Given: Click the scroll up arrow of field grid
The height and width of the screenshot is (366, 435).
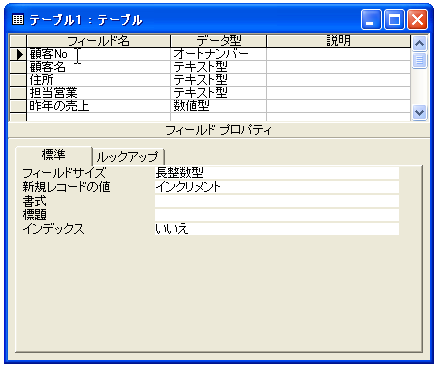Looking at the screenshot, I should pyautogui.click(x=419, y=43).
